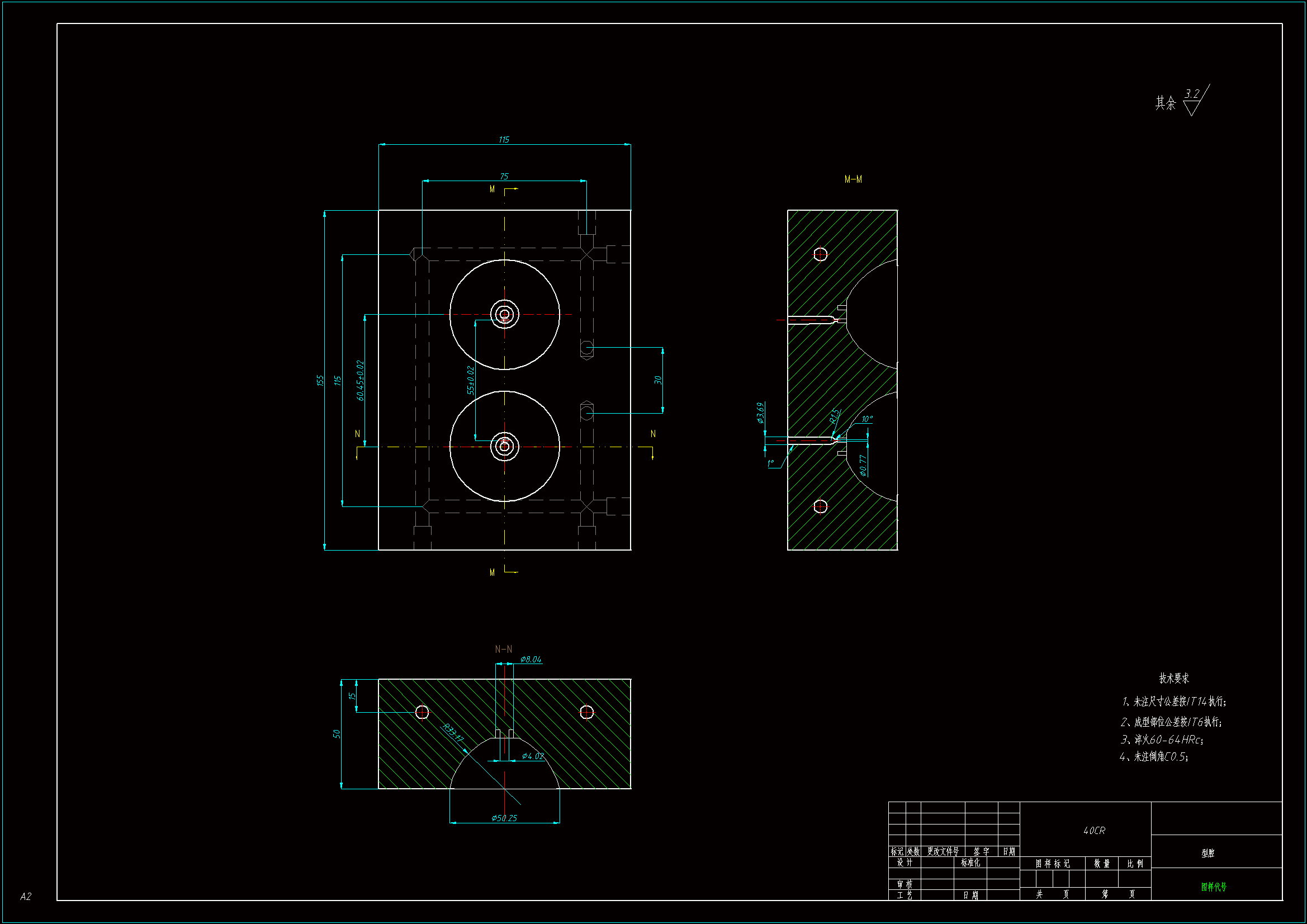Click the 技术要求 heading text
This screenshot has height=924, width=1307.
pyautogui.click(x=1174, y=678)
